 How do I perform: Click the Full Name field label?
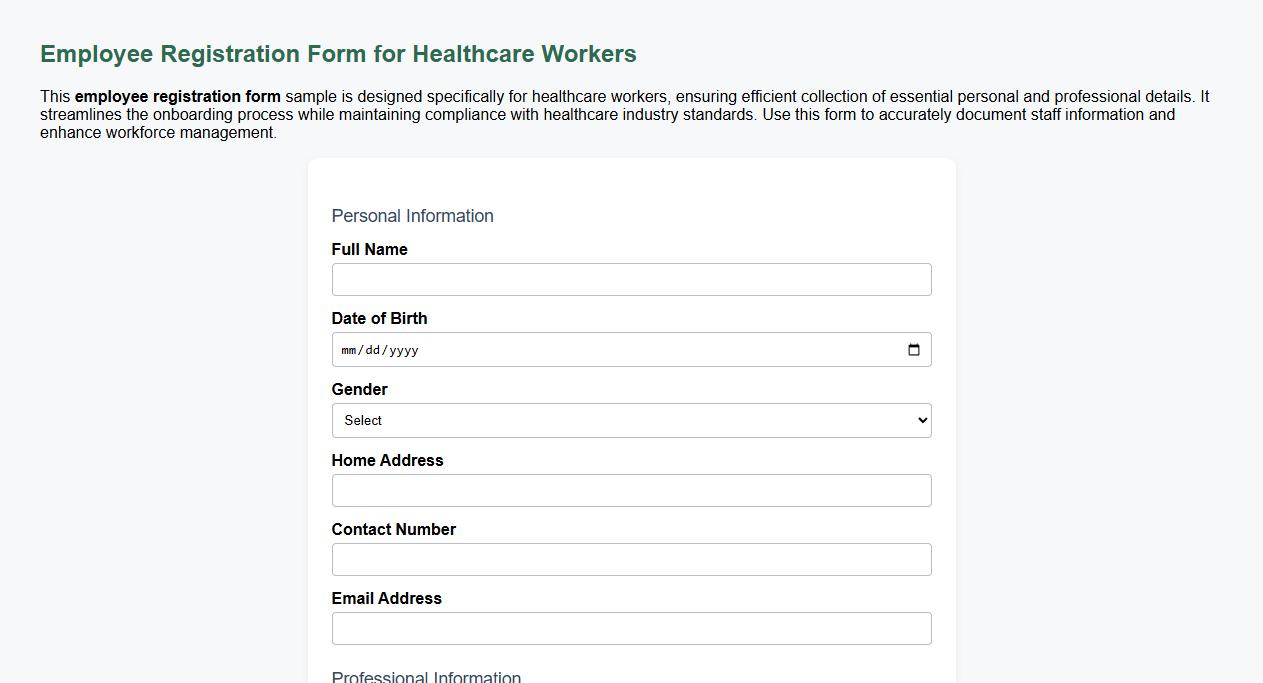tap(369, 249)
